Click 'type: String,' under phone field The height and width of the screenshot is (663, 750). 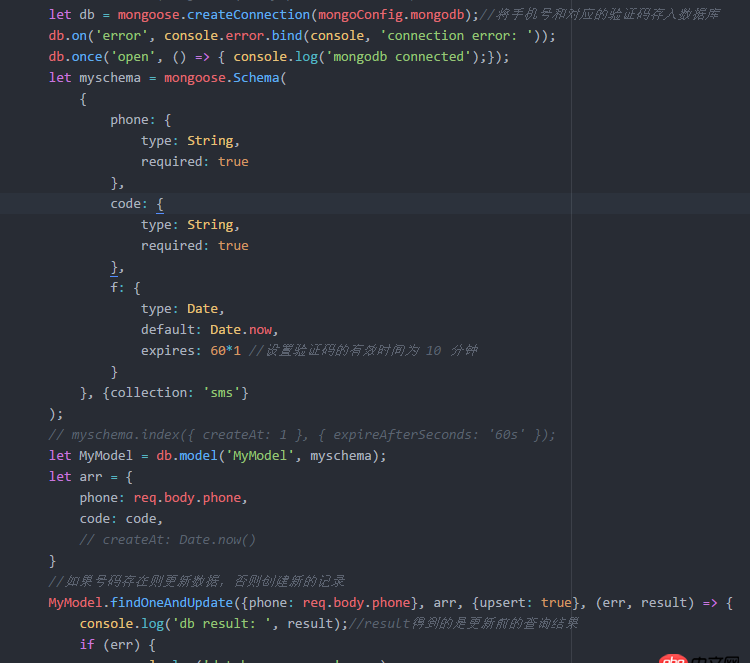(190, 141)
